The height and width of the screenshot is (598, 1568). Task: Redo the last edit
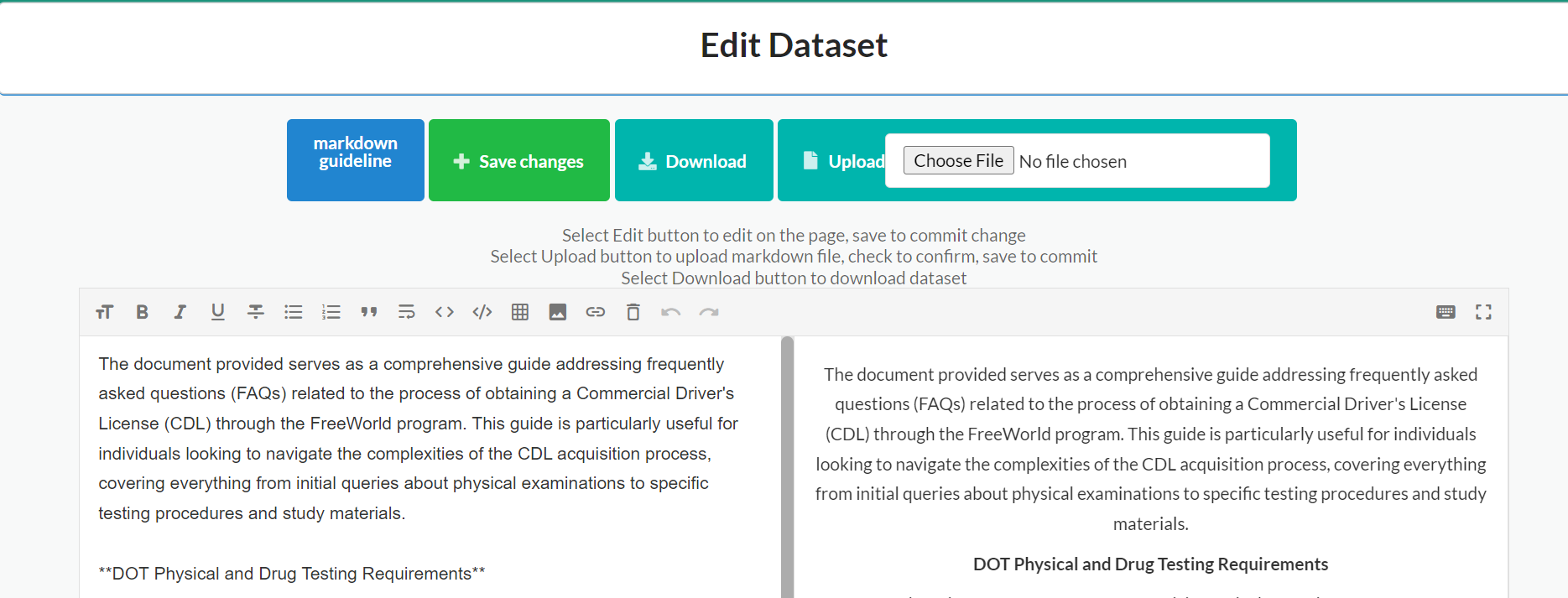(708, 312)
